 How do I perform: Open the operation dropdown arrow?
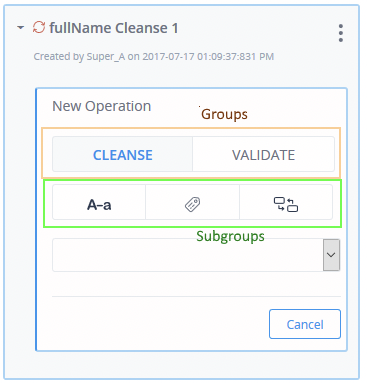[331, 255]
